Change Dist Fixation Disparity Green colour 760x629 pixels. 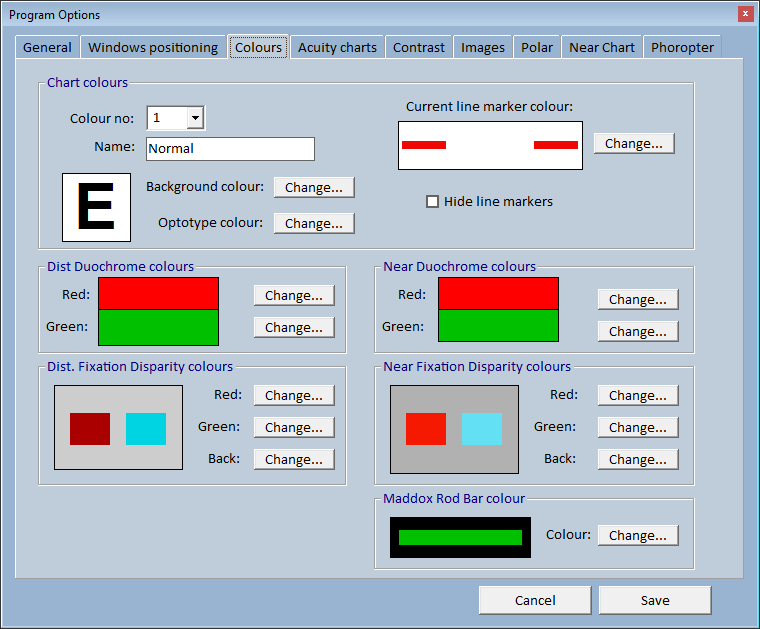click(294, 427)
